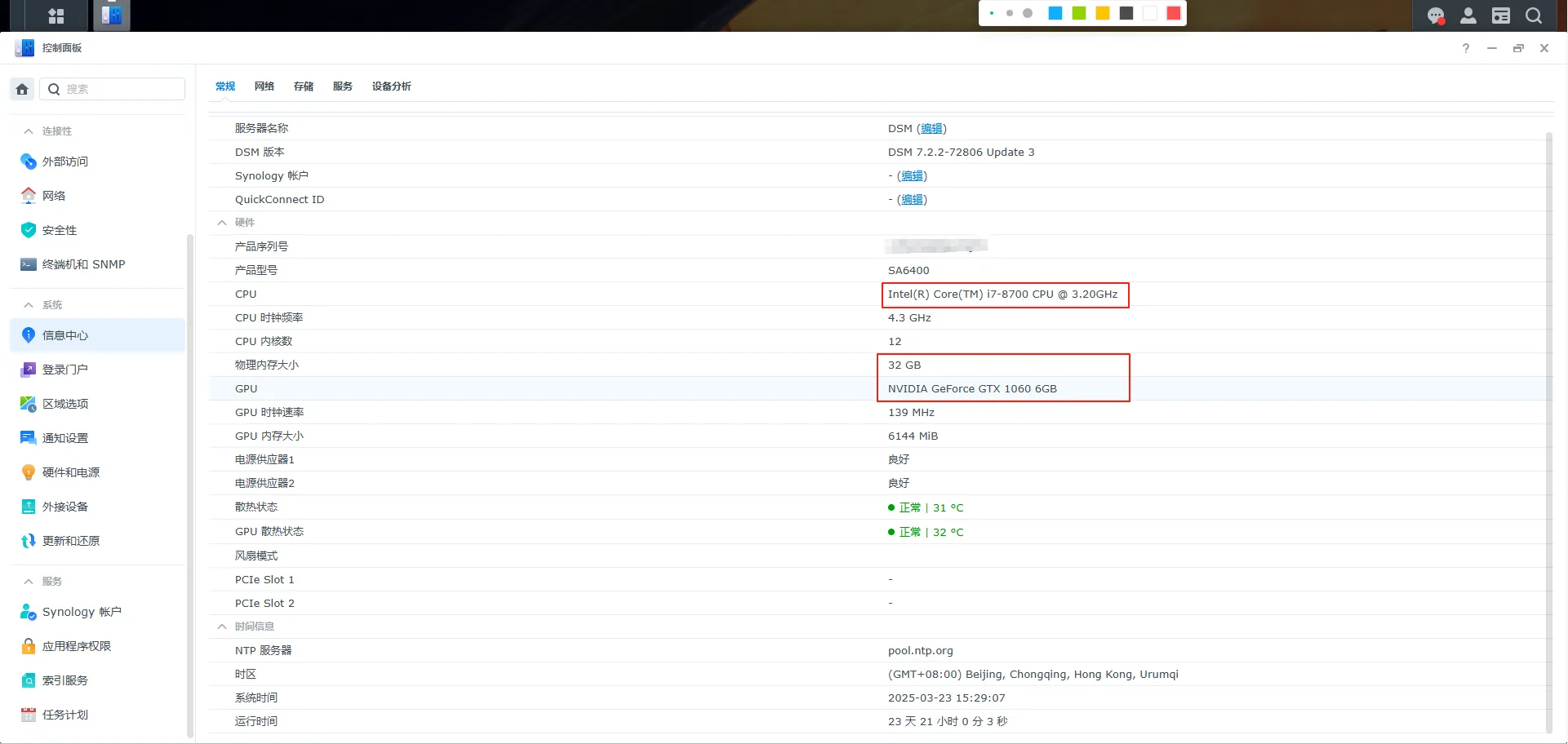Click 编辑 link in QuickConnect ID row
This screenshot has height=744, width=1568.
click(x=913, y=200)
